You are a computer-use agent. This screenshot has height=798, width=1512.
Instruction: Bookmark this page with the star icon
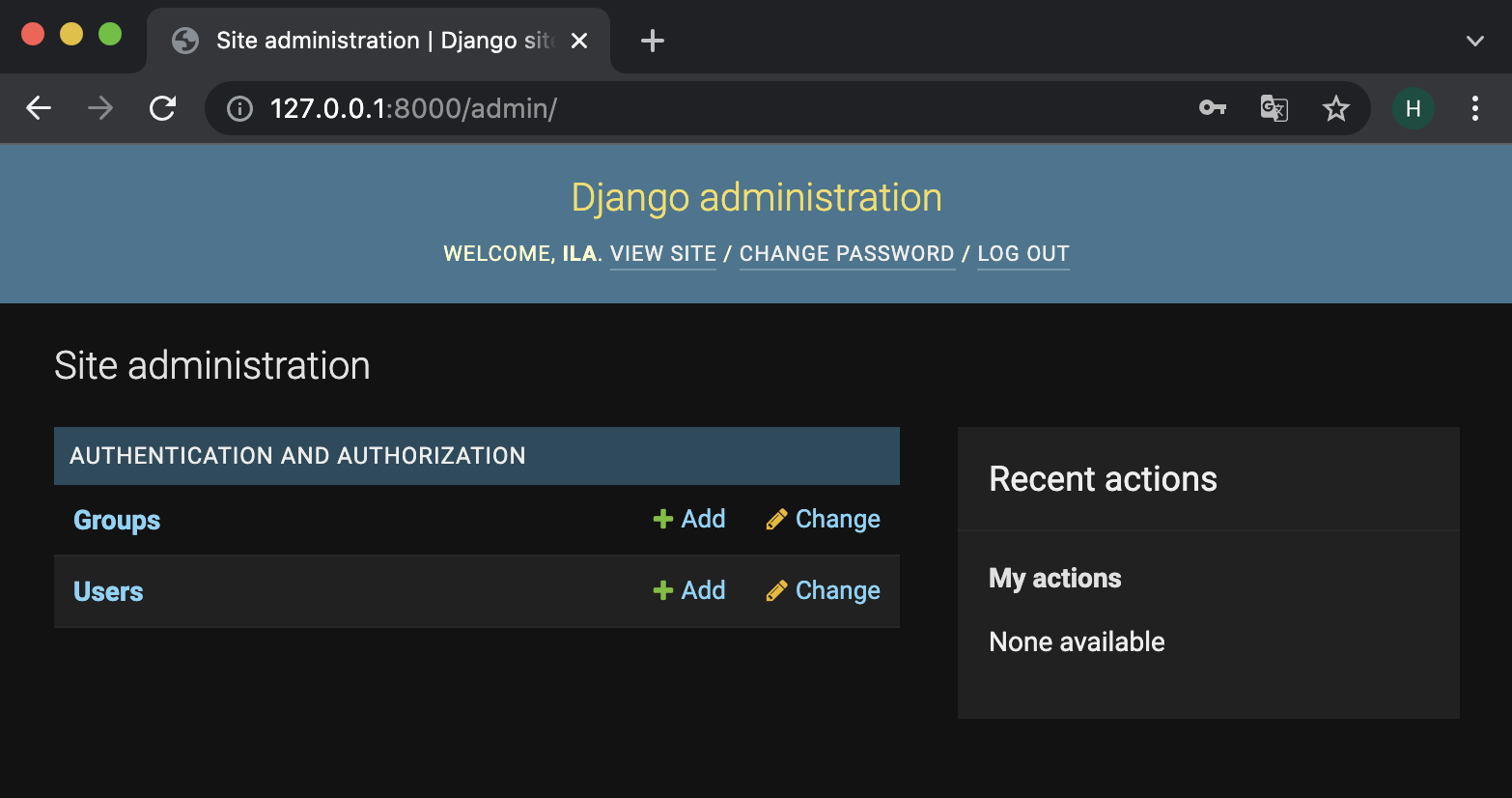point(1336,108)
